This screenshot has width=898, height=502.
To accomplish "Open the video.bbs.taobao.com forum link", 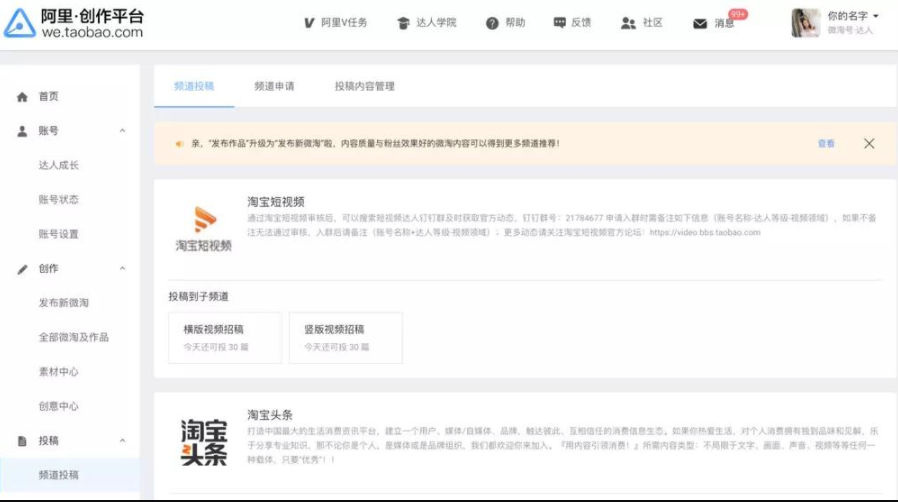I will click(705, 232).
